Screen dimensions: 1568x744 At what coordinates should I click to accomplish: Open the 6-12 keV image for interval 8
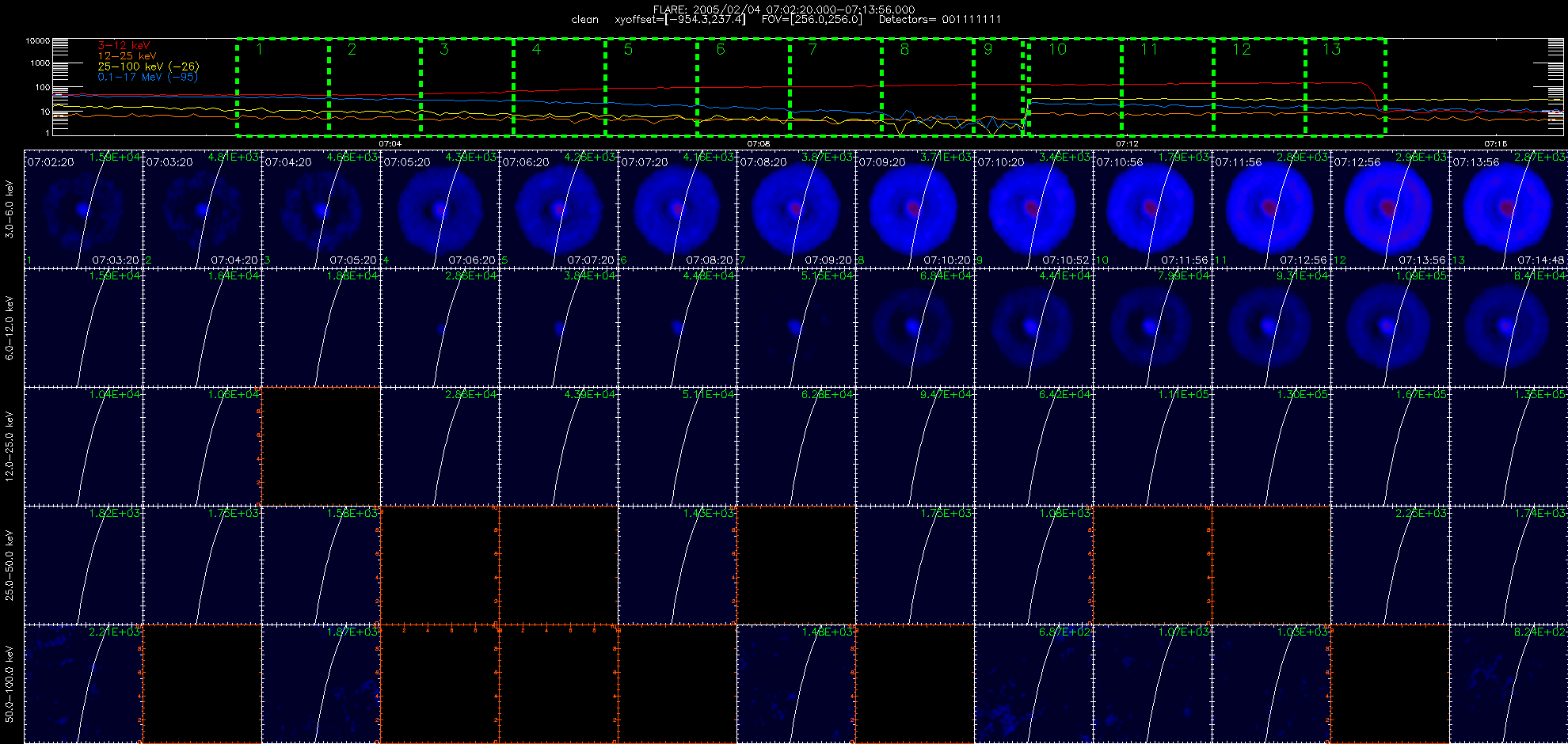click(x=915, y=328)
